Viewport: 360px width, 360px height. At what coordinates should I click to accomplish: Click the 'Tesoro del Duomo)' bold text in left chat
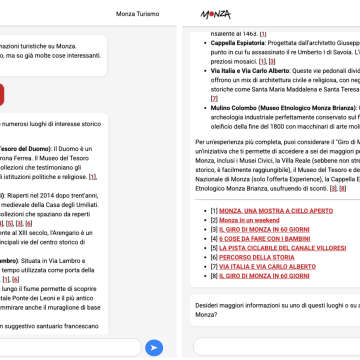25,149
